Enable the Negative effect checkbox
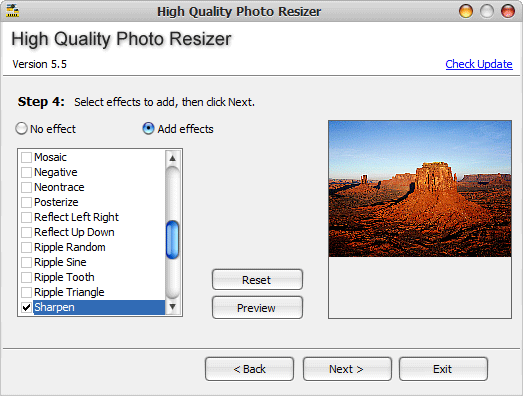The image size is (523, 396). coord(26,172)
